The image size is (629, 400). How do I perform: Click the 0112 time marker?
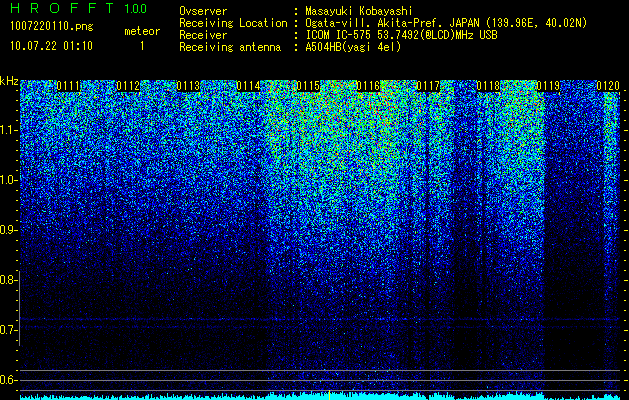128,86
